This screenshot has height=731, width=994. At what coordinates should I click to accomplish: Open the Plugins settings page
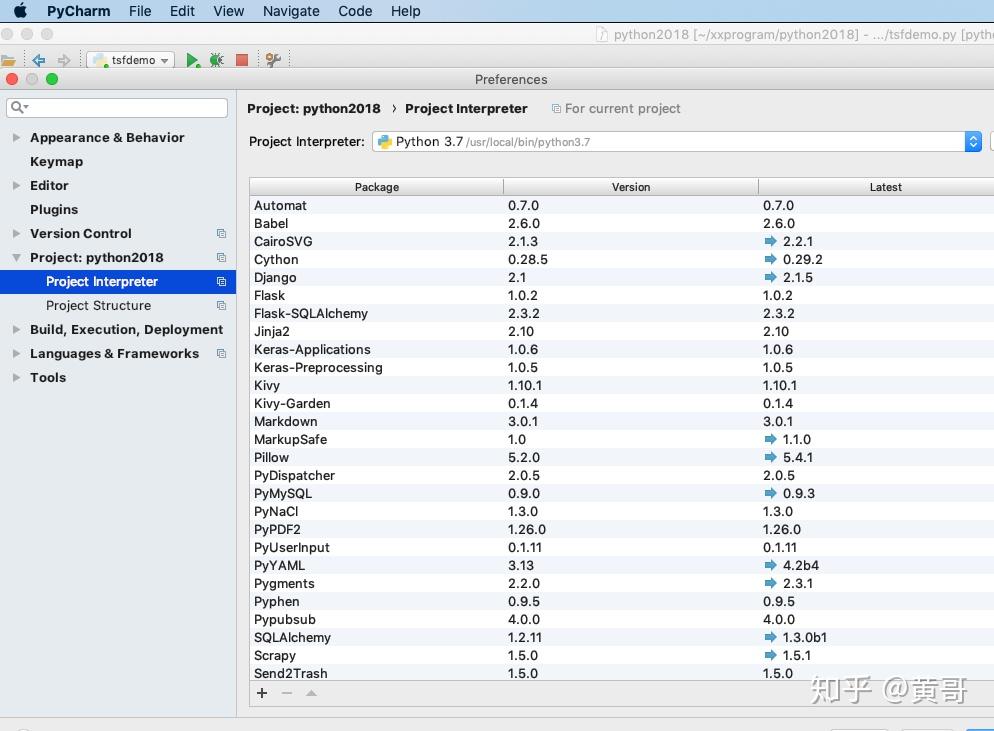54,210
